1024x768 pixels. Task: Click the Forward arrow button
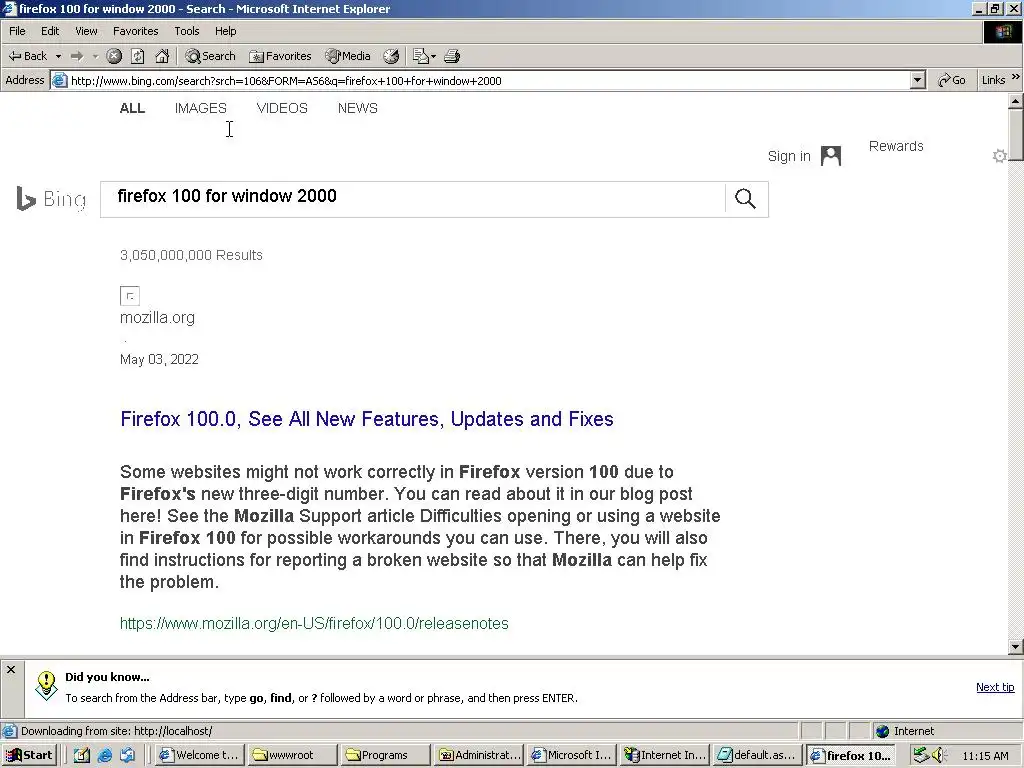[x=77, y=56]
